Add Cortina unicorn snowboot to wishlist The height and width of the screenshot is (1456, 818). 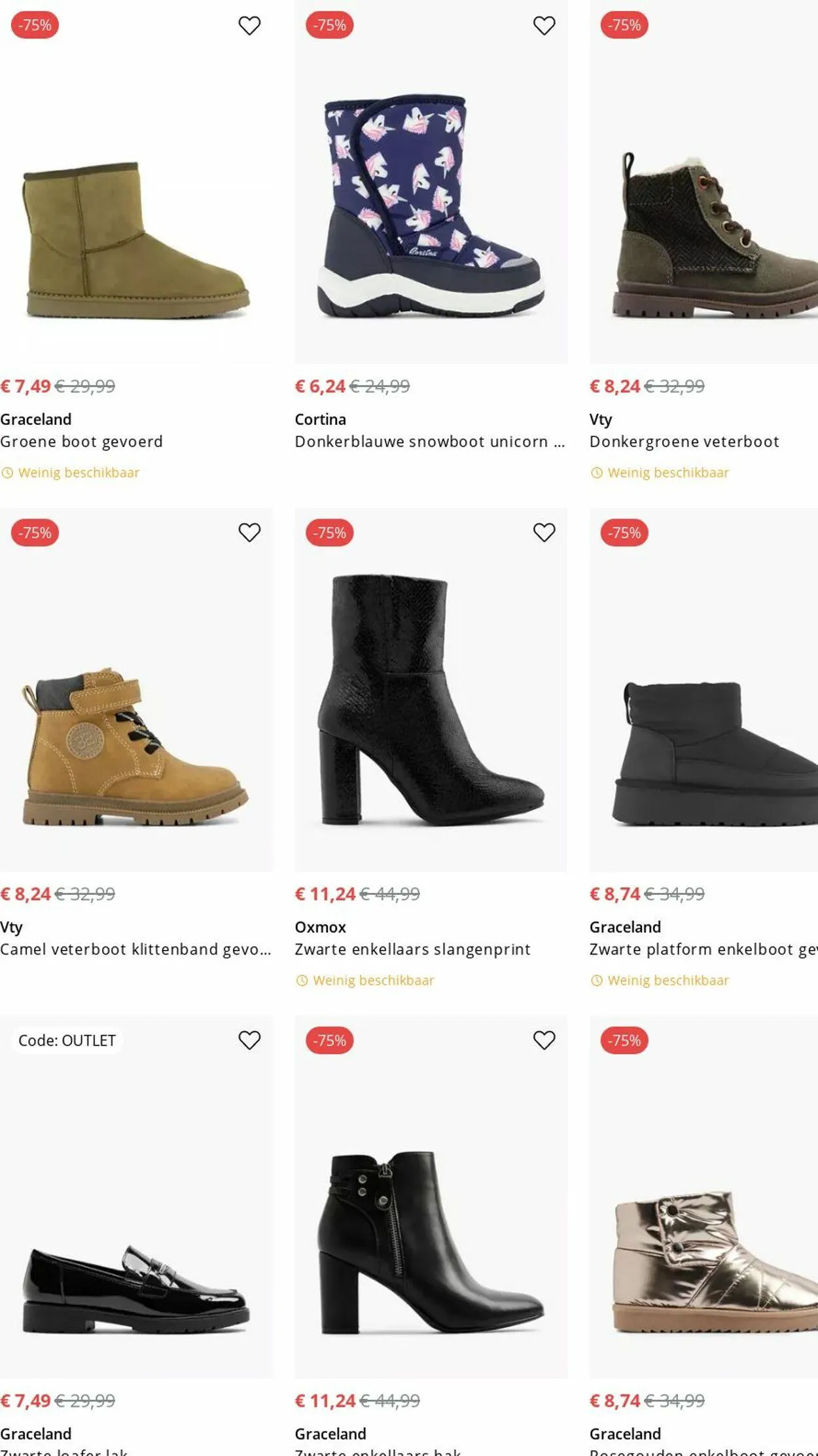click(x=544, y=26)
